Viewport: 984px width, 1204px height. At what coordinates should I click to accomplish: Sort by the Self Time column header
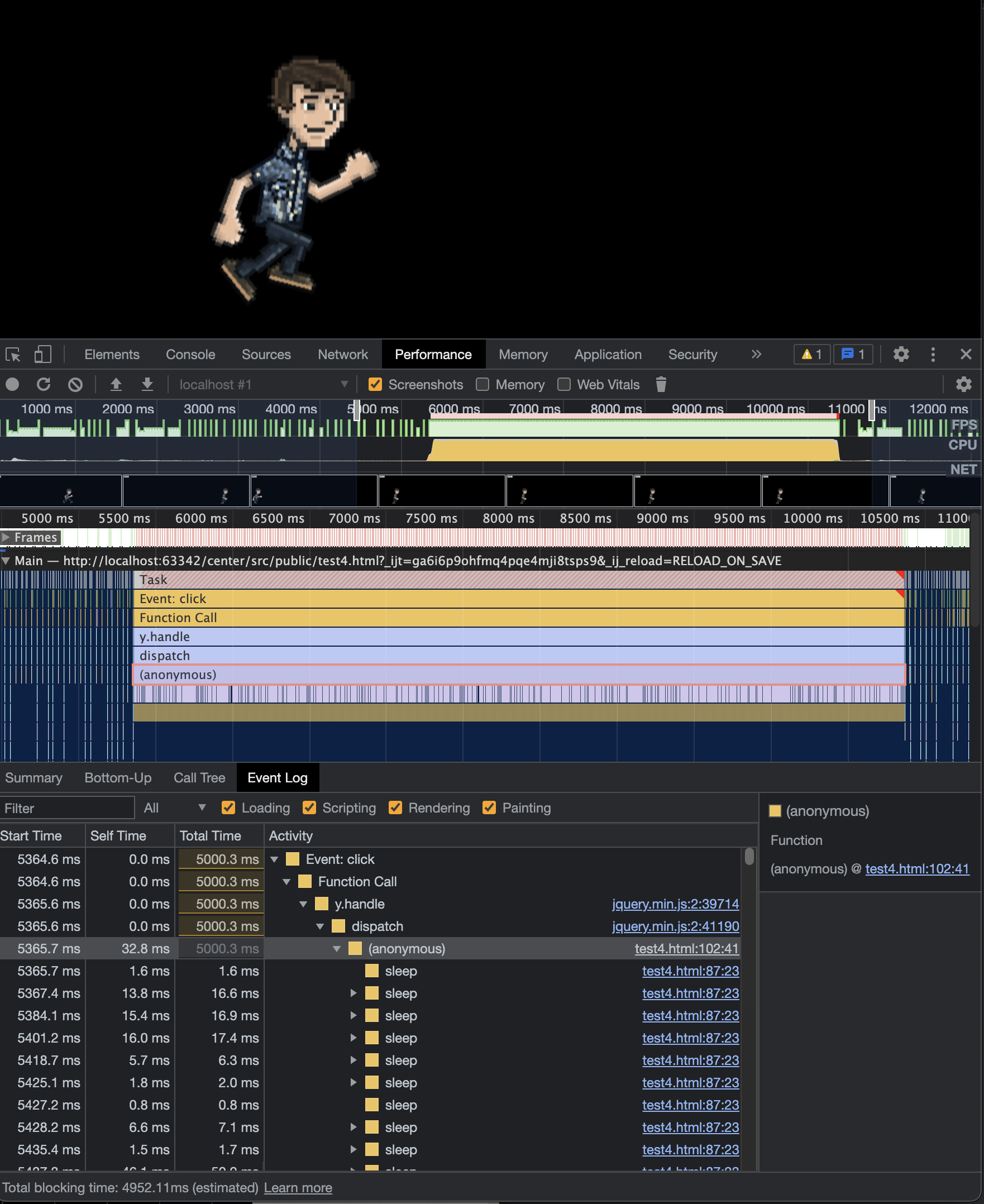(130, 835)
